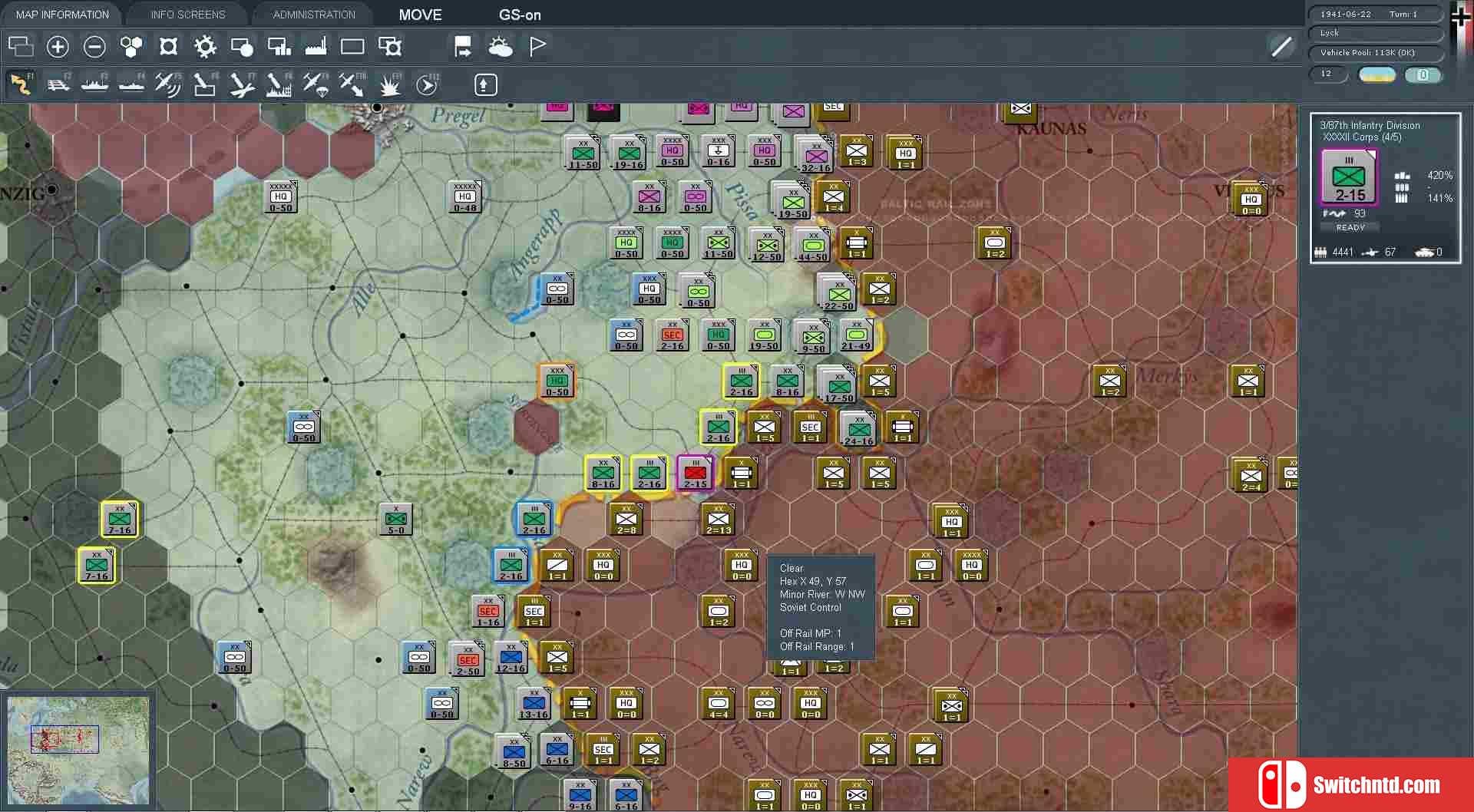
Task: Click XXXXII Corps (4/5) text
Action: pos(1362,137)
